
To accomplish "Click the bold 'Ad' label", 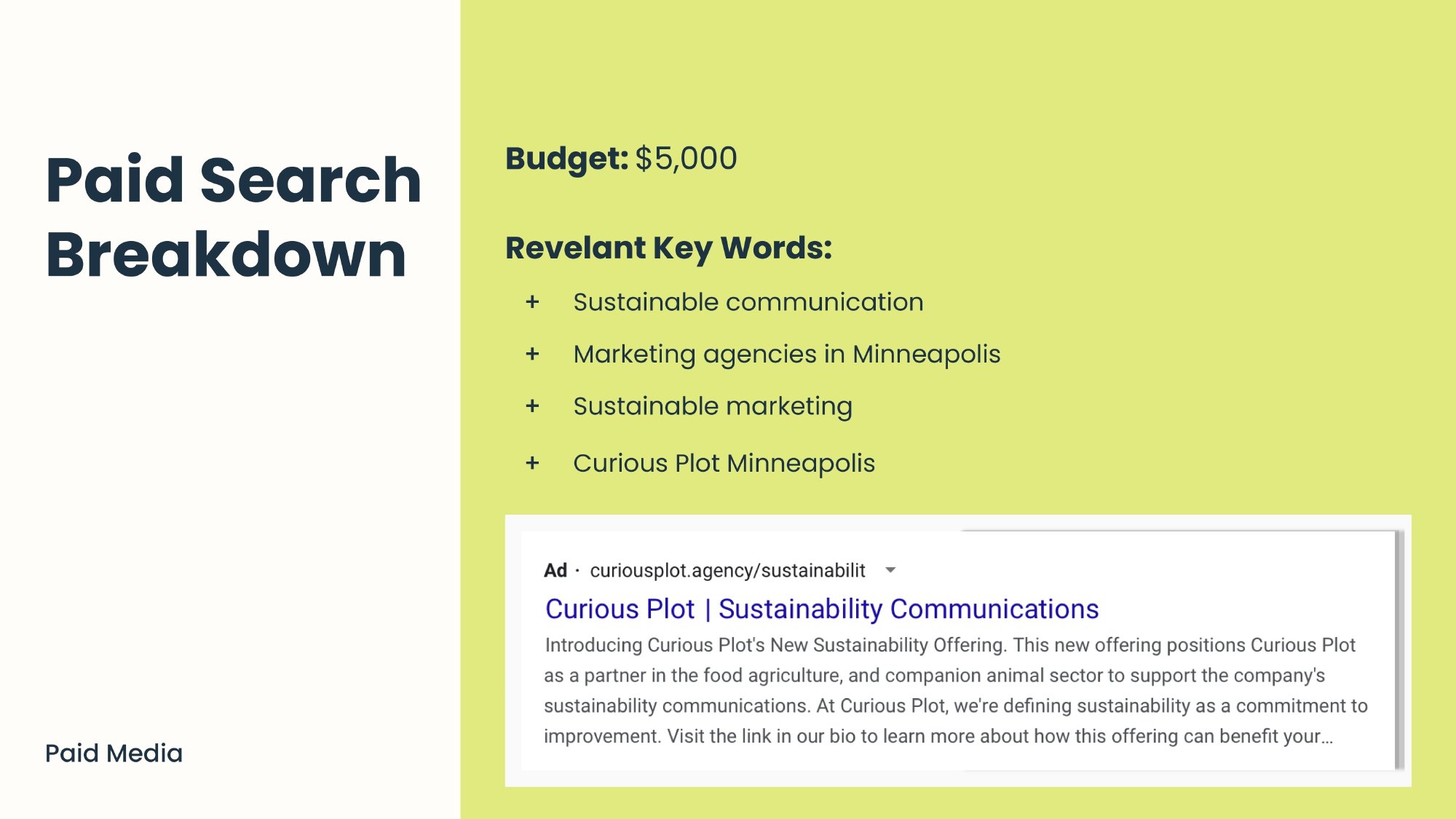I will click(x=555, y=570).
